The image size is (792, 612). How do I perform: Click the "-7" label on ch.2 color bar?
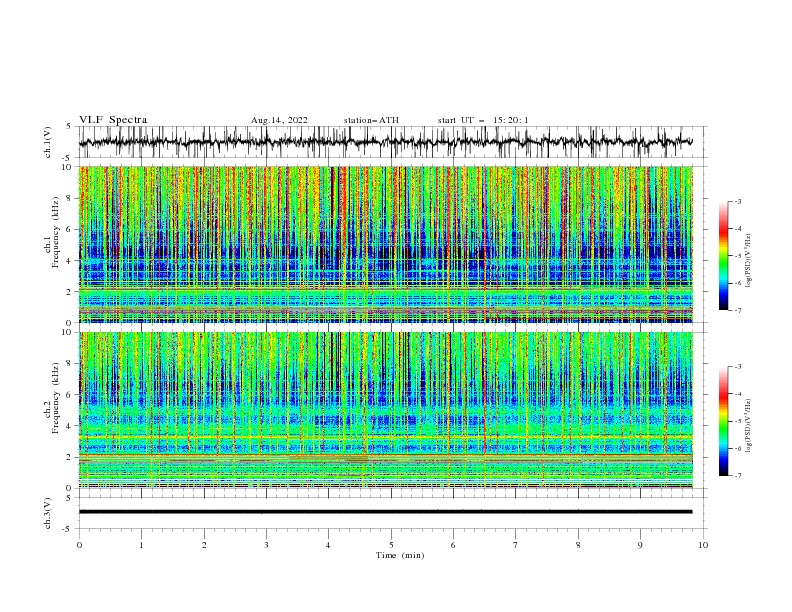point(738,476)
